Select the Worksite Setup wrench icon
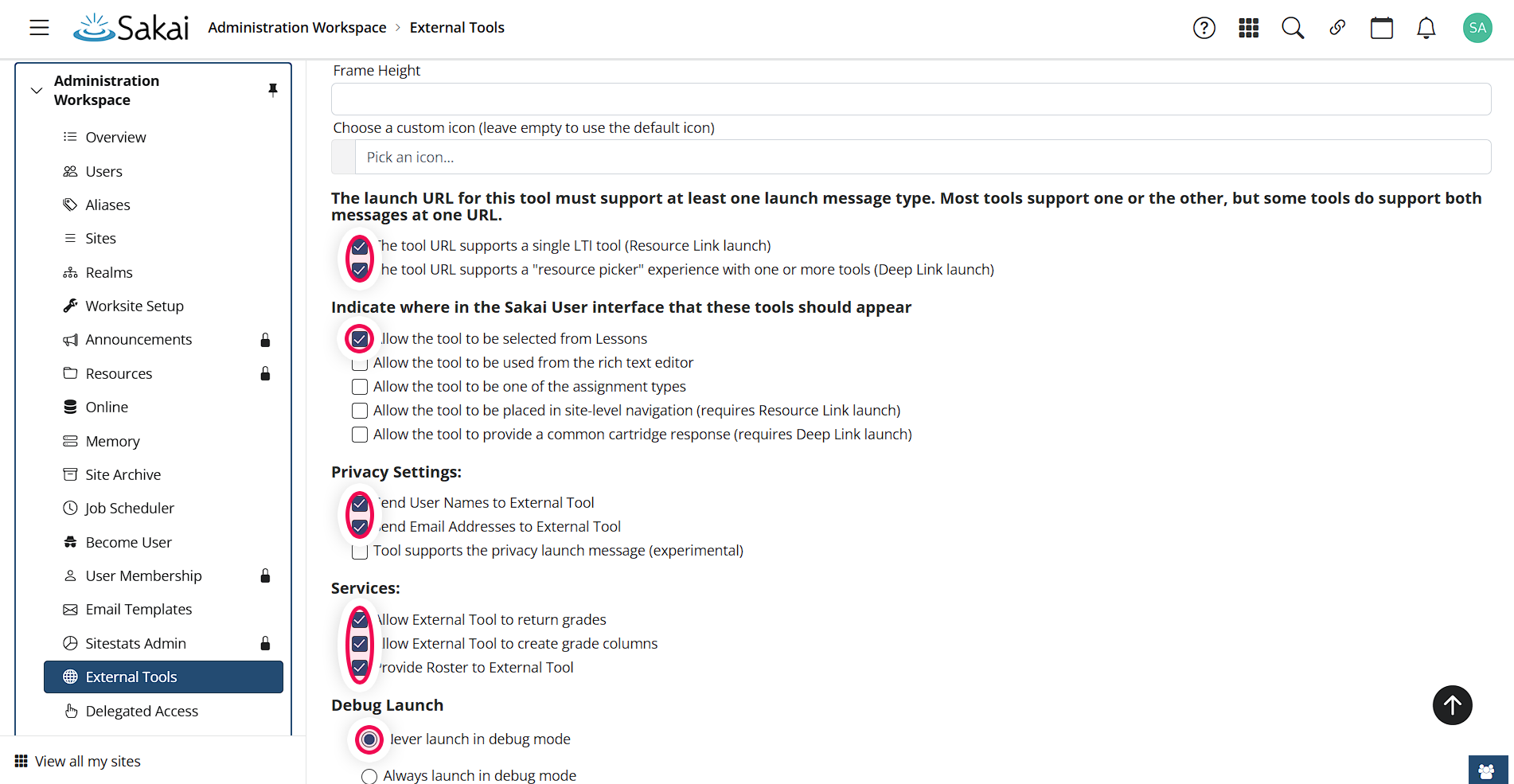The image size is (1514, 784). 71,306
